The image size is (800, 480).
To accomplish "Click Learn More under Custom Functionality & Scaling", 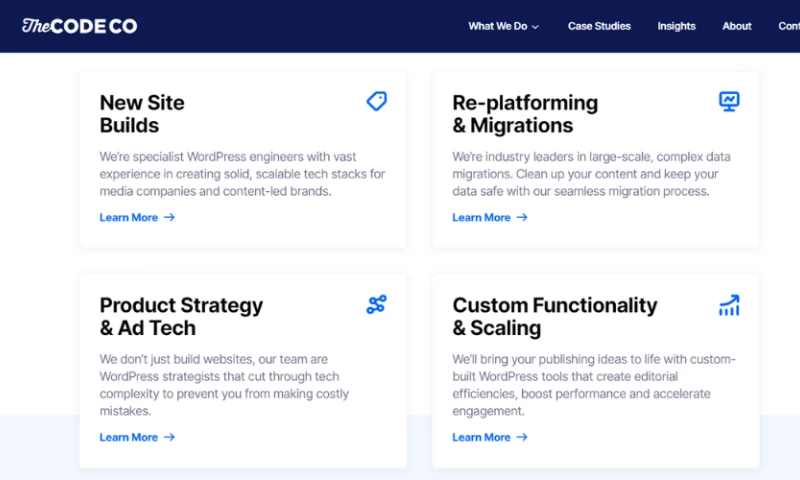I will [481, 437].
